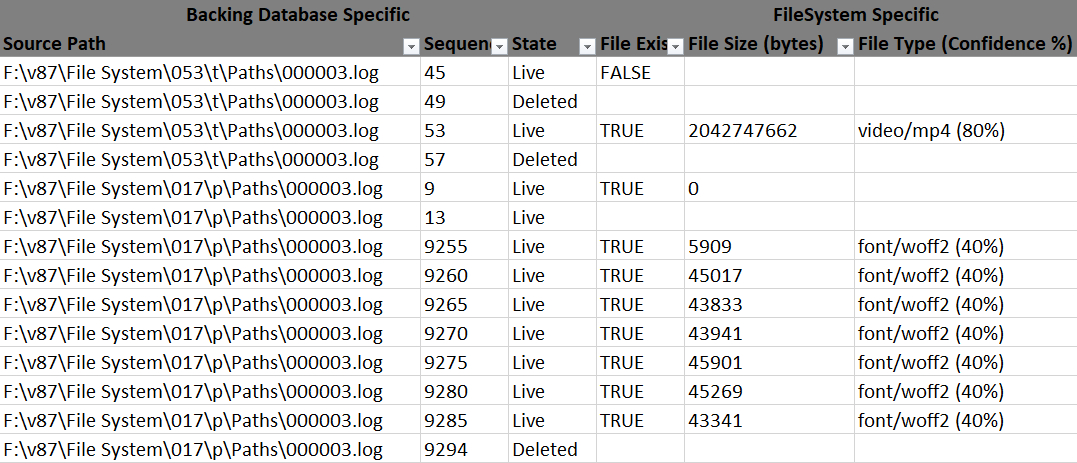Select the File Type (Confidence %) header
The width and height of the screenshot is (1077, 463).
[966, 43]
